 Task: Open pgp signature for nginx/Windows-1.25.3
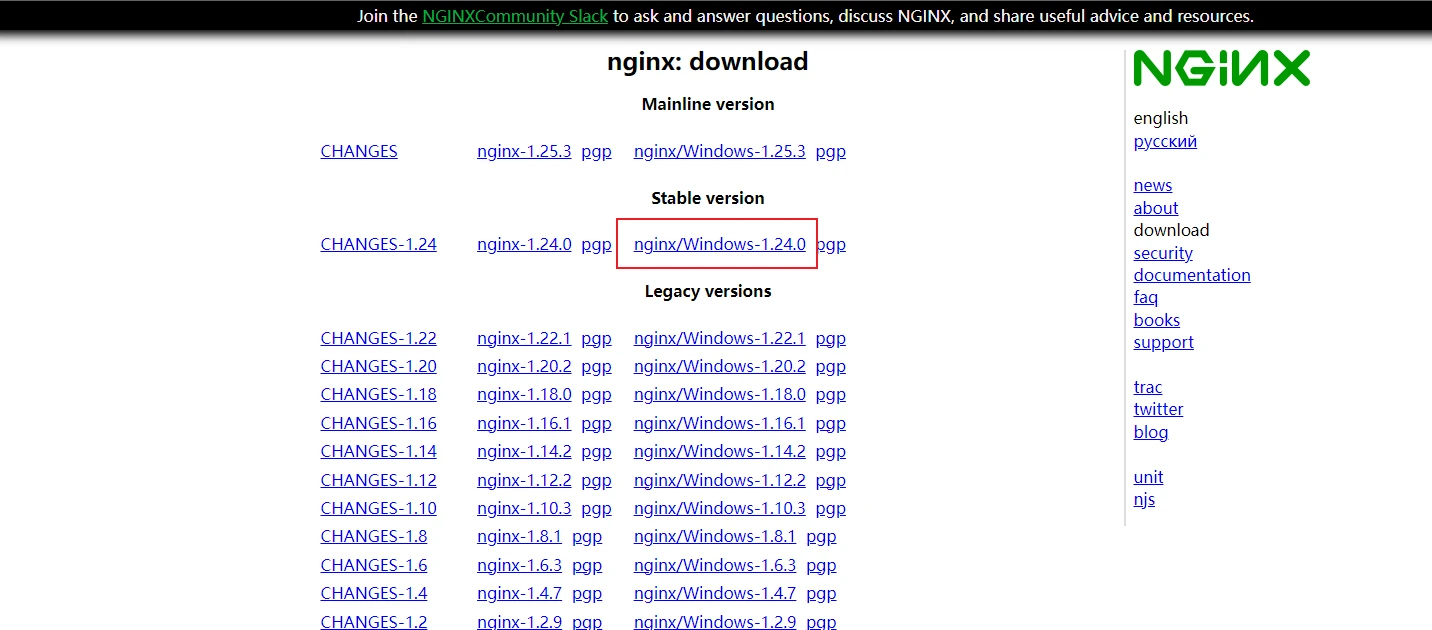pyautogui.click(x=830, y=151)
